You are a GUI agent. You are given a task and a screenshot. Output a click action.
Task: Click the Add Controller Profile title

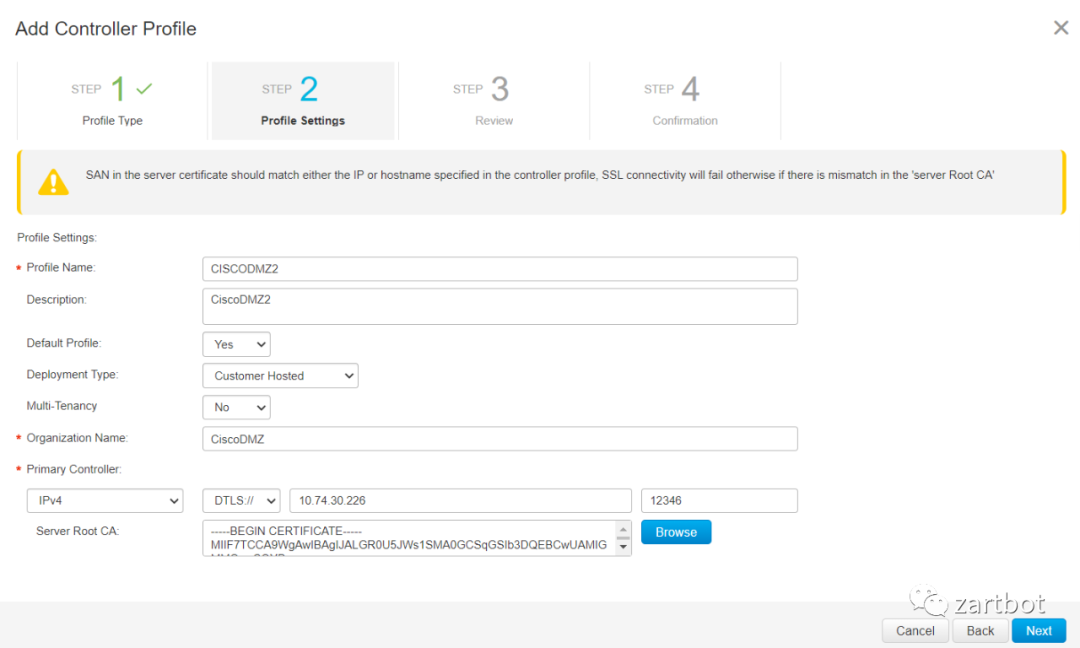click(106, 28)
